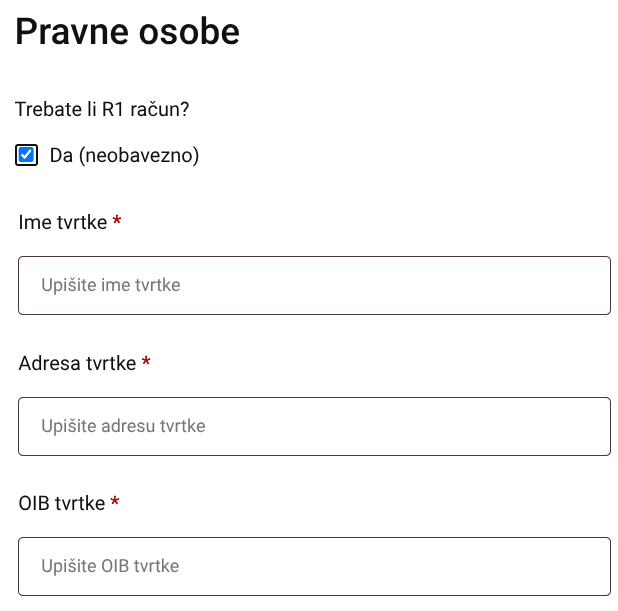618x611 pixels.
Task: Click the red asterisk beside Adresa tvrtke
Action: pos(146,363)
